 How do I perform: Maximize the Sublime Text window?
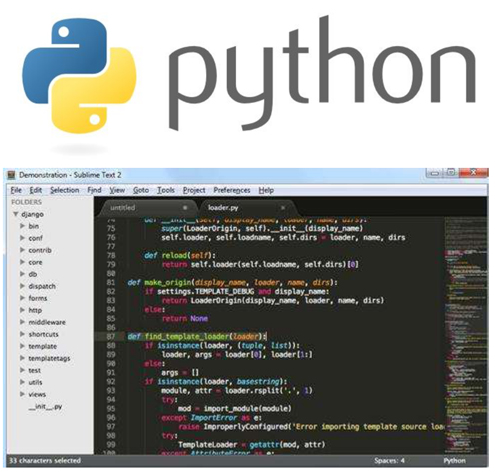(451, 173)
